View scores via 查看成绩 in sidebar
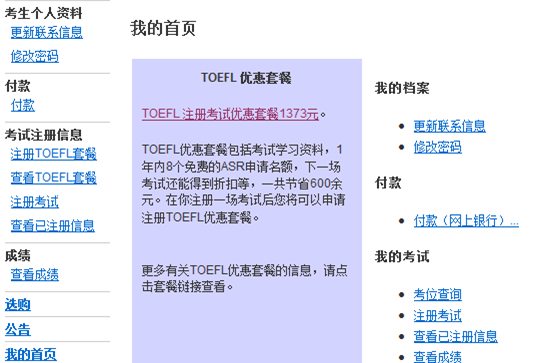Screen dimensions: 536x363 [x=35, y=275]
